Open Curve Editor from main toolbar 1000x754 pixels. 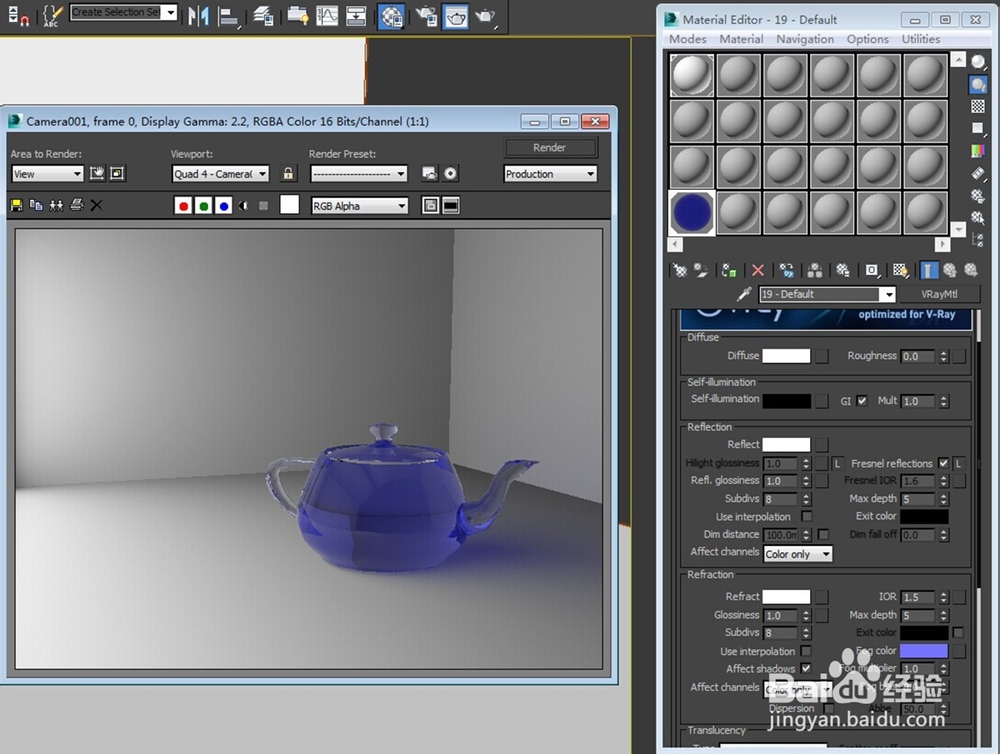(327, 16)
